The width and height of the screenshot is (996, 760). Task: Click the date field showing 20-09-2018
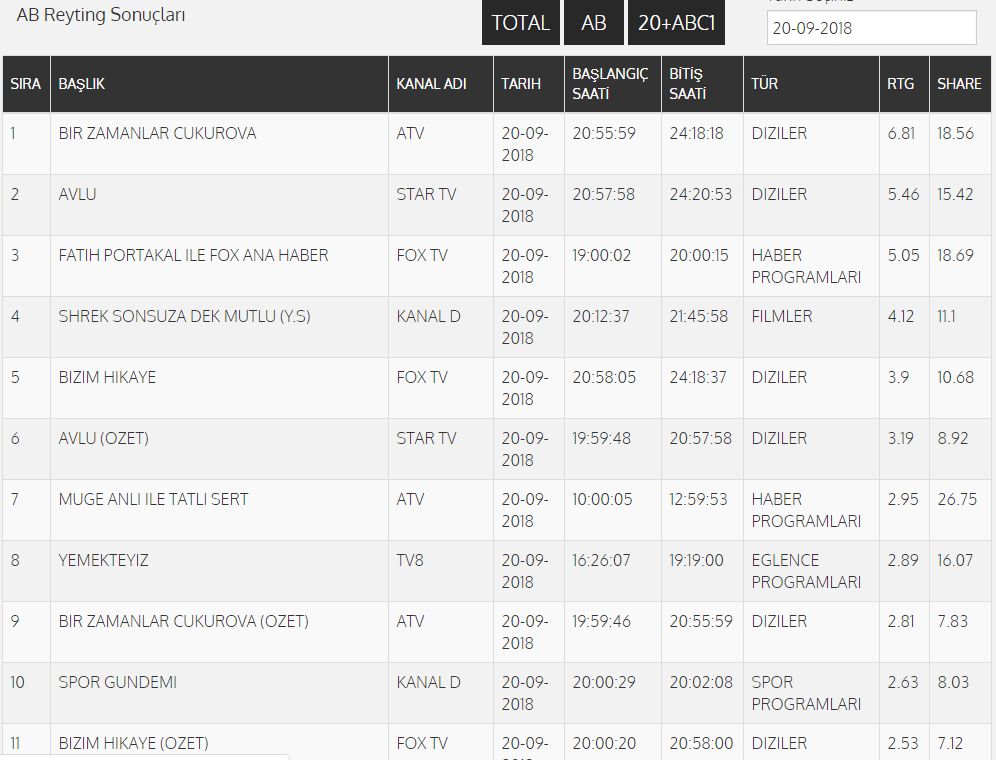pyautogui.click(x=872, y=27)
